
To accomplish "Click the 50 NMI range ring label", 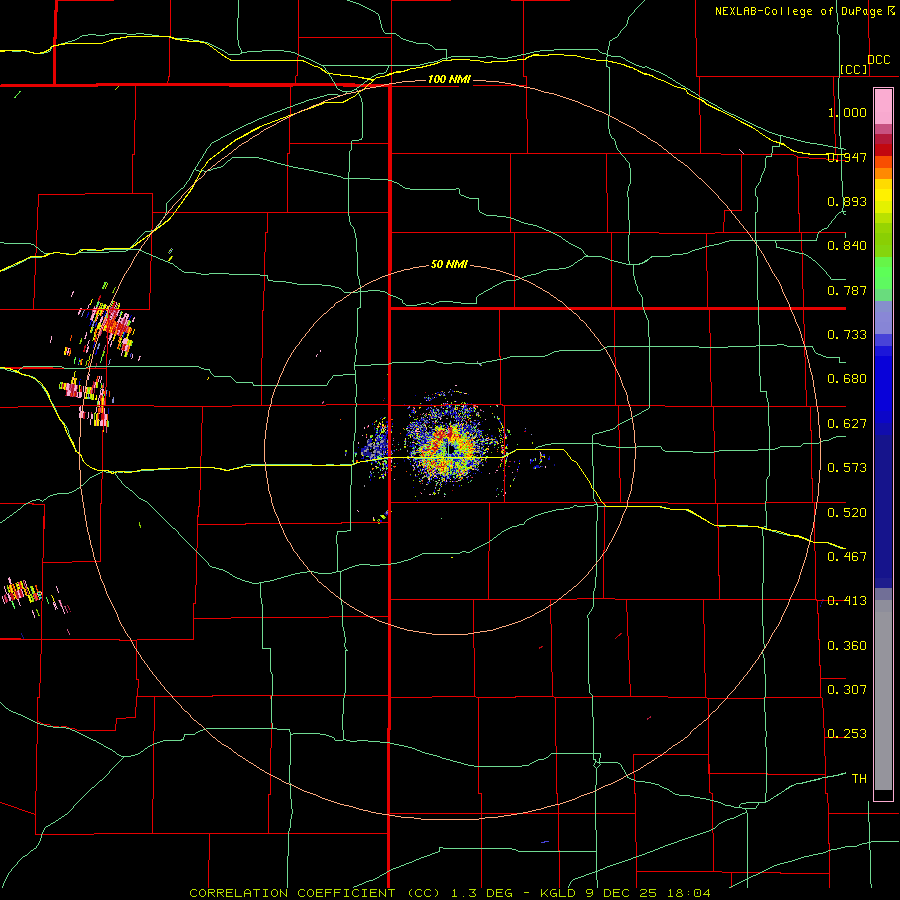I will [449, 265].
